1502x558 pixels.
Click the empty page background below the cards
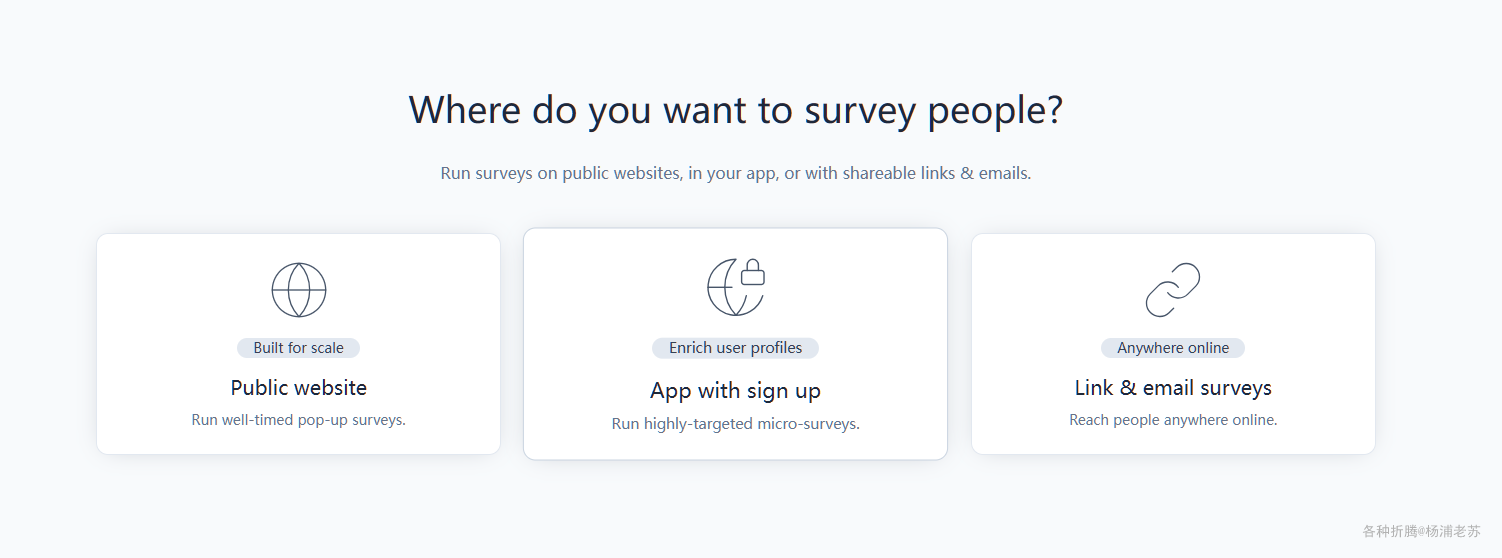click(735, 510)
